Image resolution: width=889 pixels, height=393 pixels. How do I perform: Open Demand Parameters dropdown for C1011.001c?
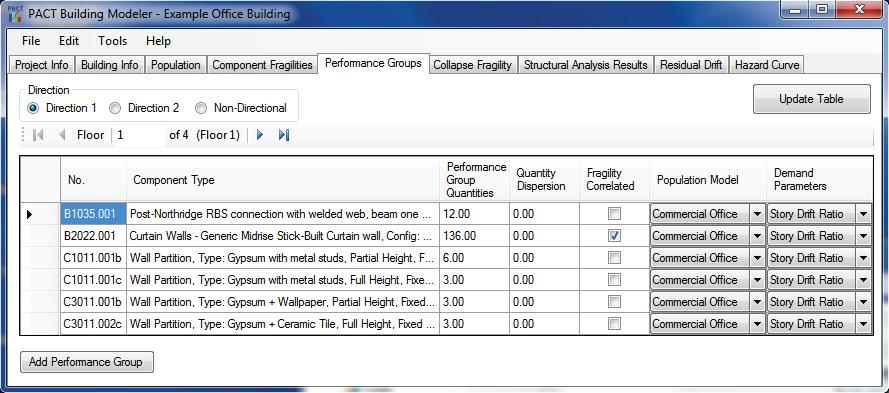[x=863, y=280]
